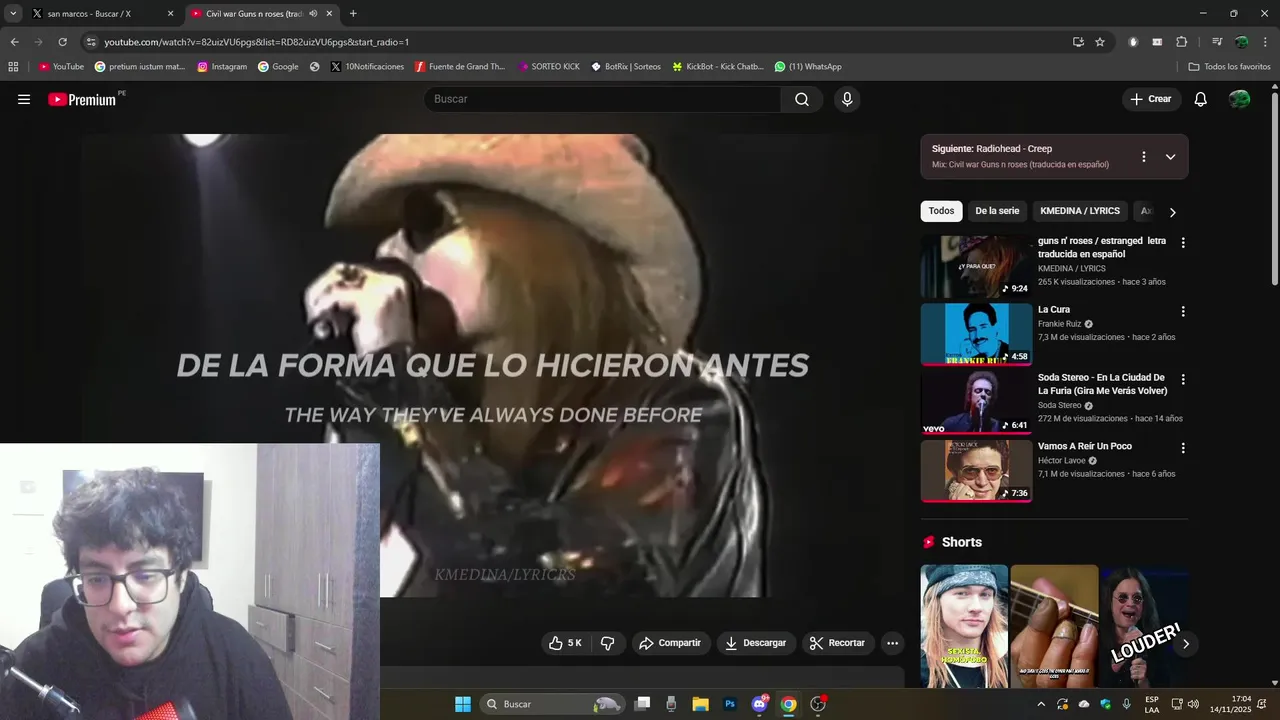Image resolution: width=1280 pixels, height=720 pixels.
Task: Open the Frankie Ruiz La Cura thumbnail
Action: click(x=976, y=334)
